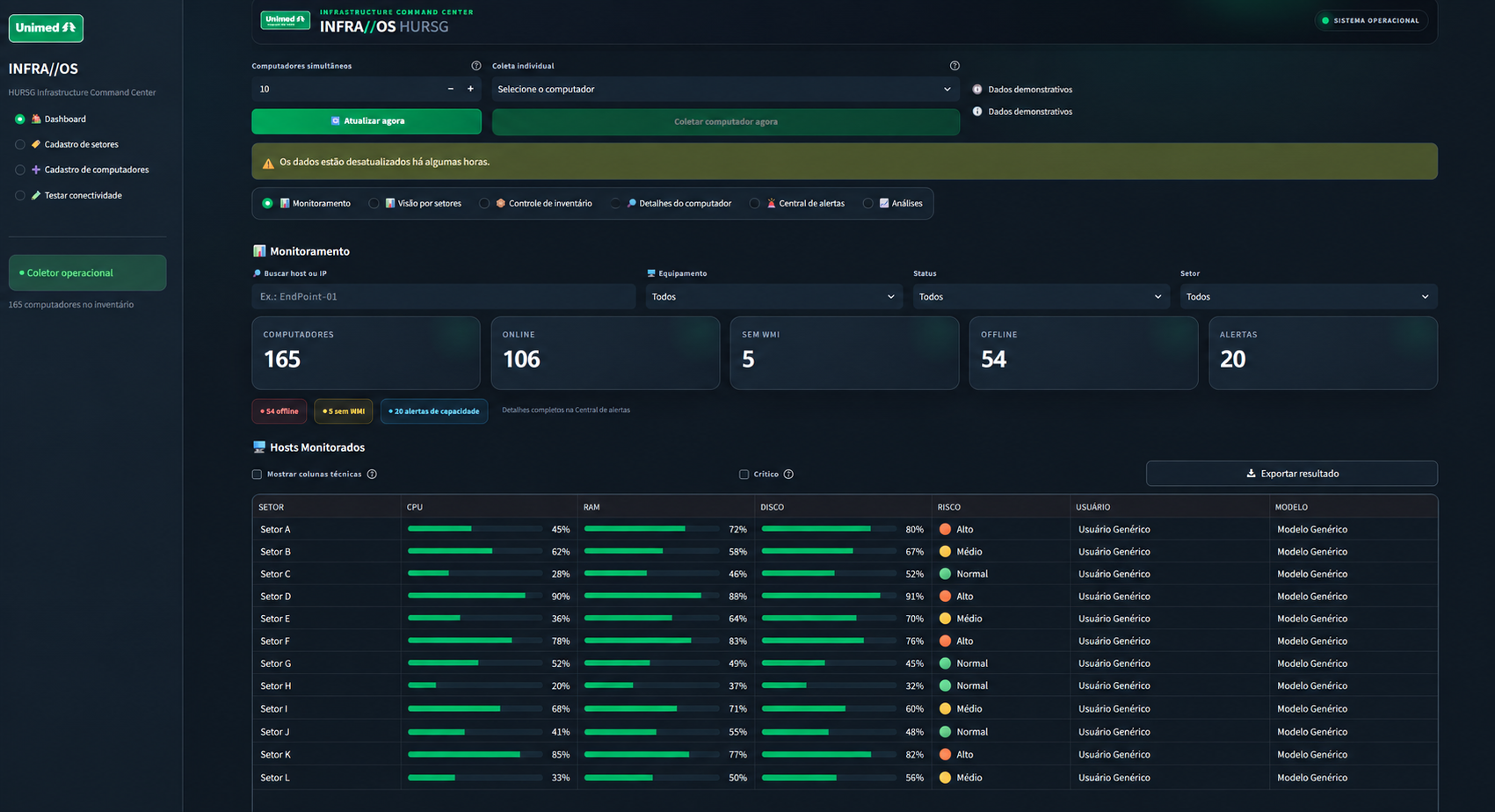
Task: Click help icon next to Coleta individual
Action: pos(954,66)
